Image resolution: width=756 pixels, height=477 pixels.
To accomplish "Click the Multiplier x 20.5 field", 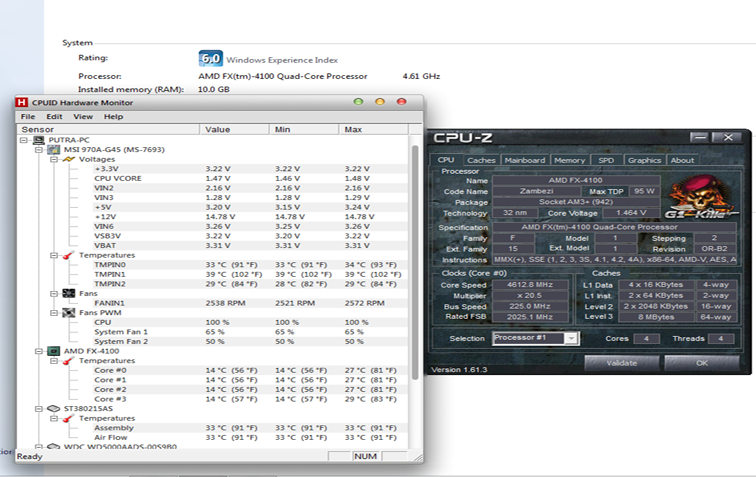I will click(x=529, y=296).
